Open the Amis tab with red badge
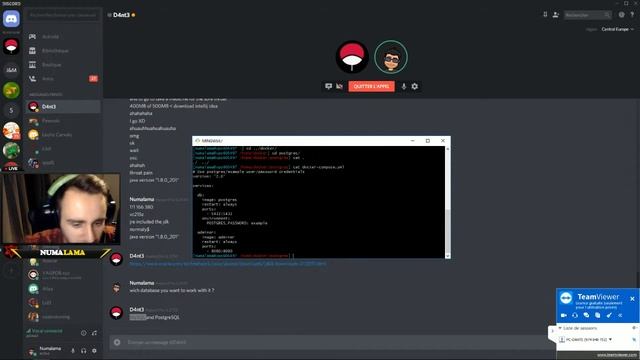Image resolution: width=640 pixels, height=360 pixels. click(x=63, y=78)
